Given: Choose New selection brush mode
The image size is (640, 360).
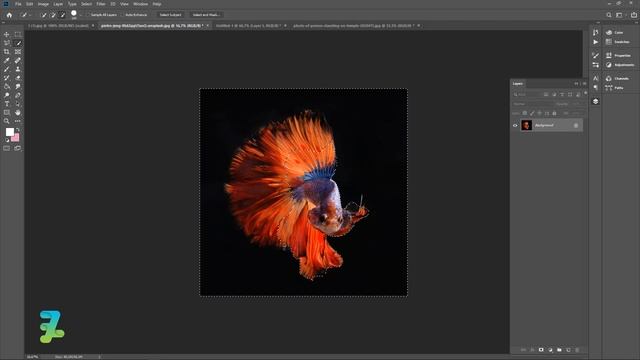Looking at the screenshot, I should pyautogui.click(x=44, y=15).
